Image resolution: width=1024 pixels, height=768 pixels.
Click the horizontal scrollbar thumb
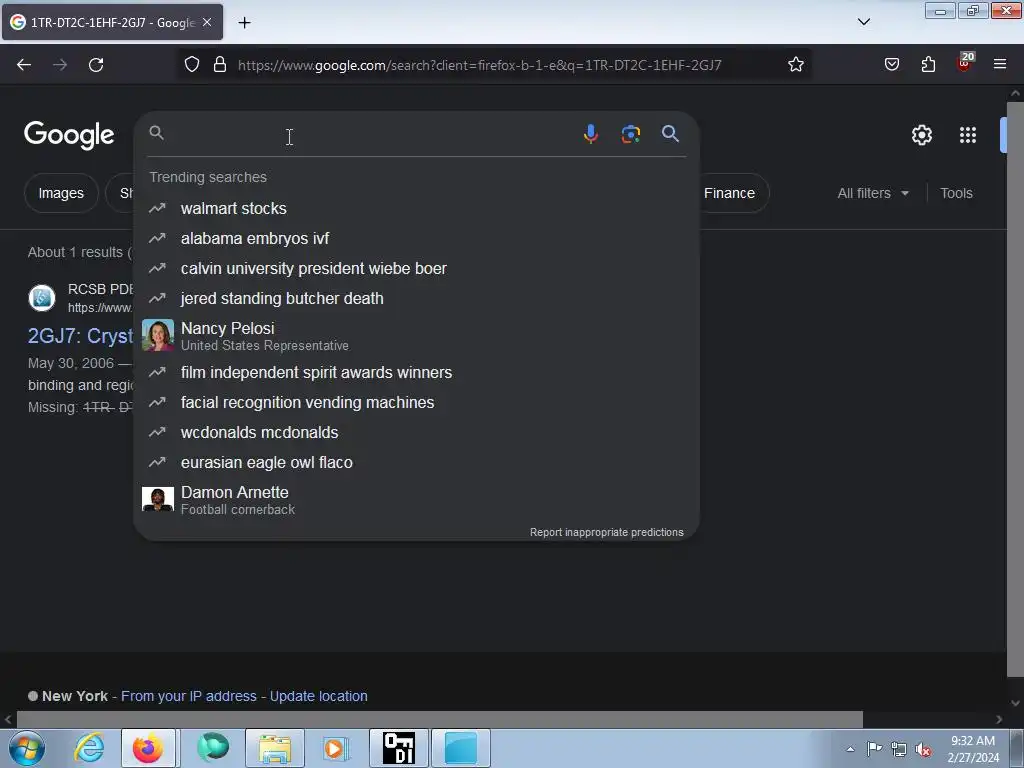tap(440, 719)
